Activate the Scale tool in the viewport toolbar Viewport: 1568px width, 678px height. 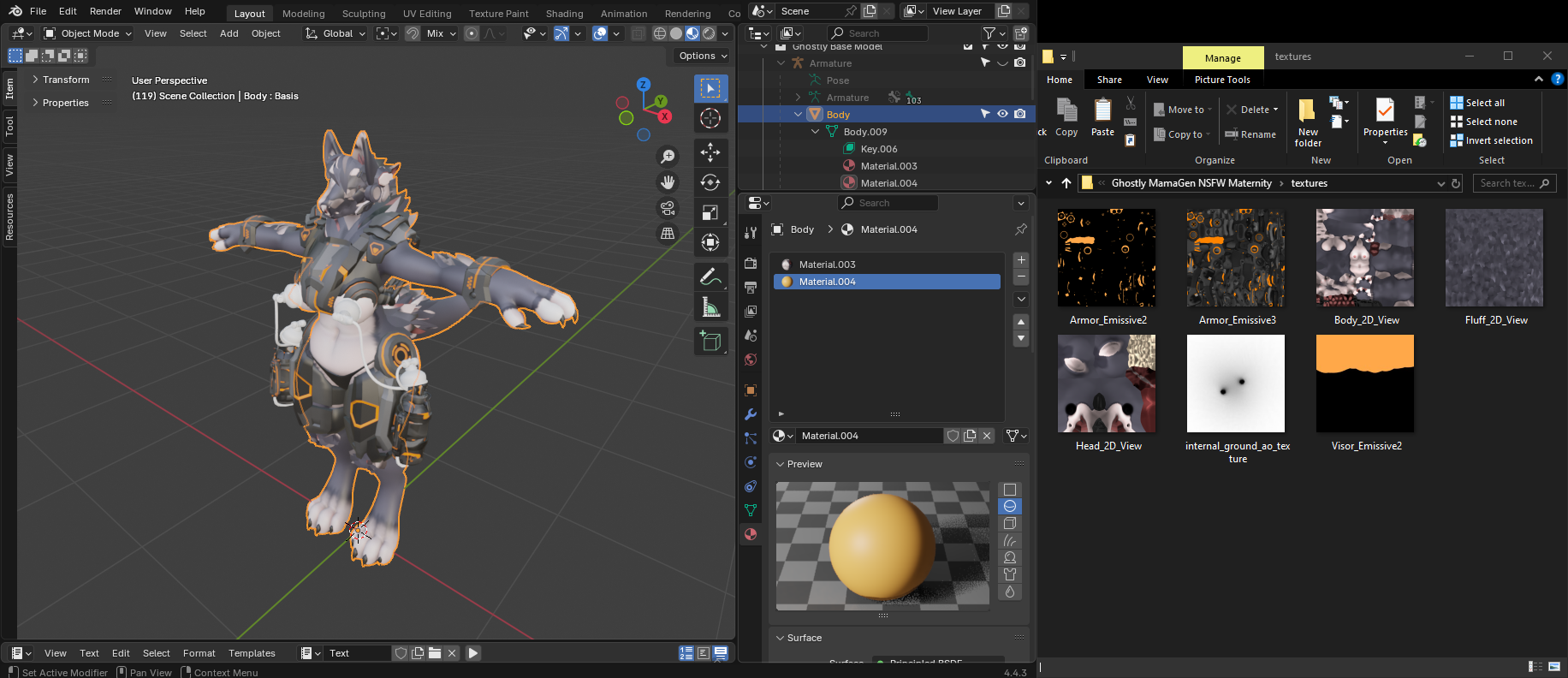coord(710,212)
